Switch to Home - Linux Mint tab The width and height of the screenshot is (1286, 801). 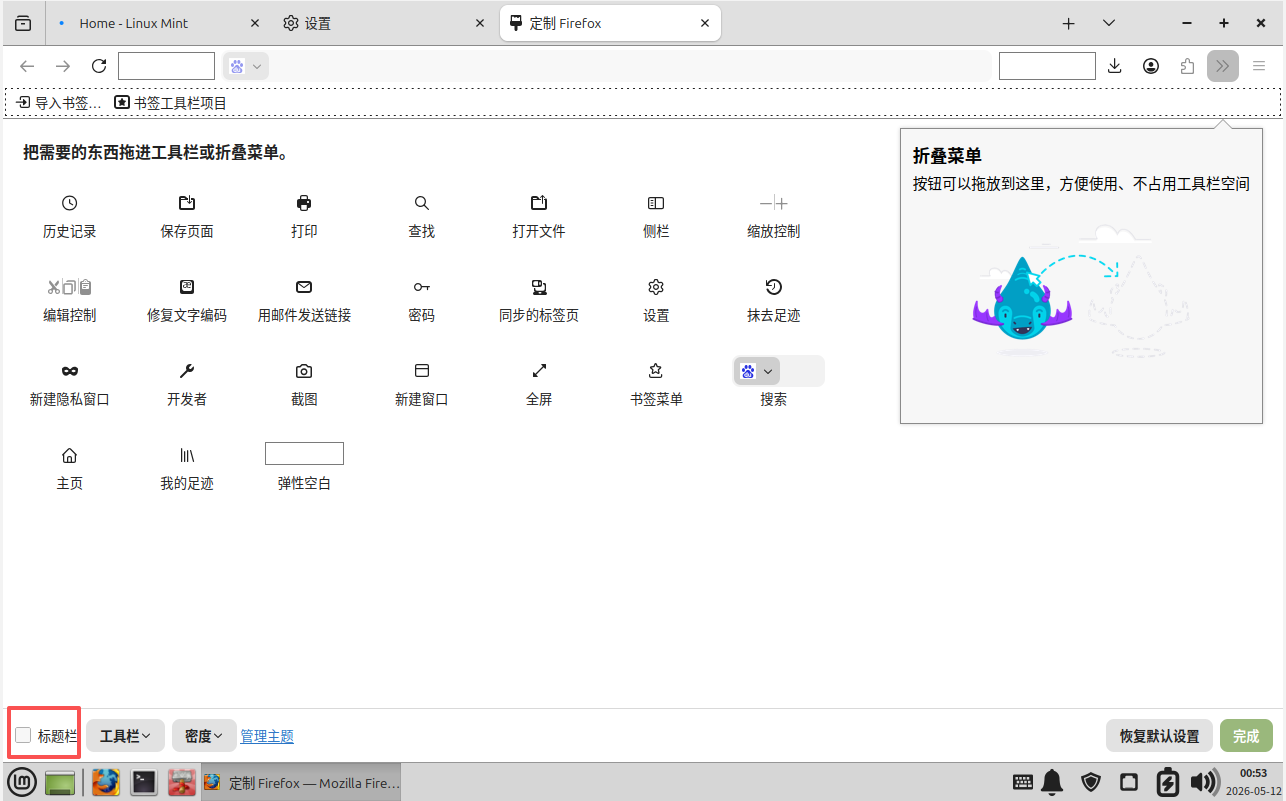click(159, 23)
